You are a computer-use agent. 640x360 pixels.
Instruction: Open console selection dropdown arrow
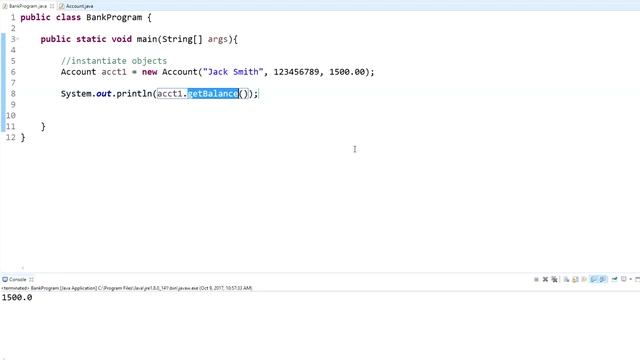631,280
